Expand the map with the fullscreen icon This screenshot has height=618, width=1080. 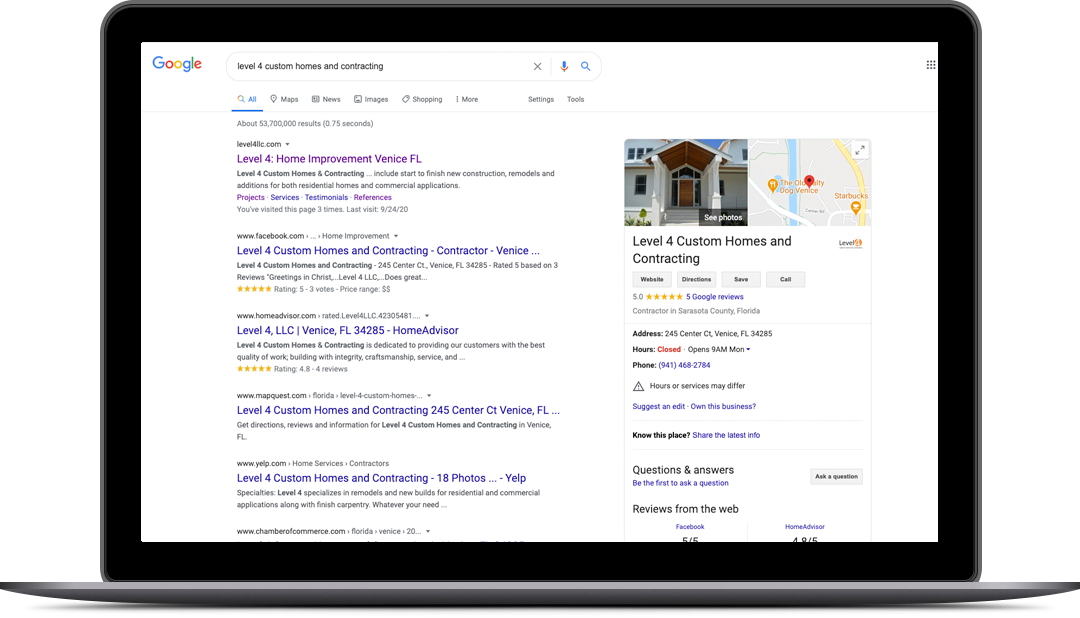(860, 150)
